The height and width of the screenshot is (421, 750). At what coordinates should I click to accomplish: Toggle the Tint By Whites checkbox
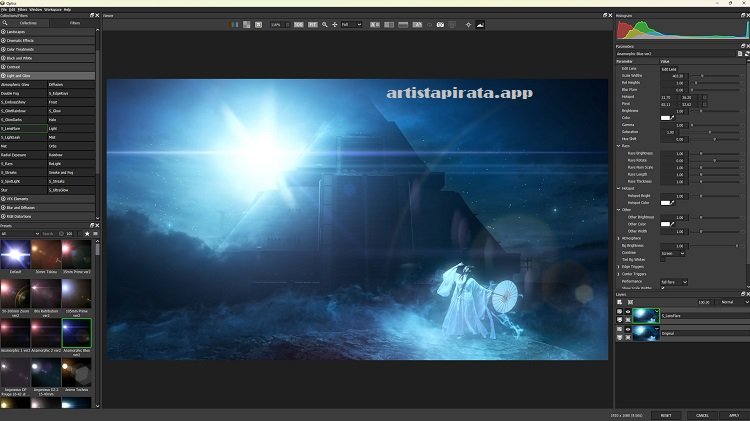point(663,259)
